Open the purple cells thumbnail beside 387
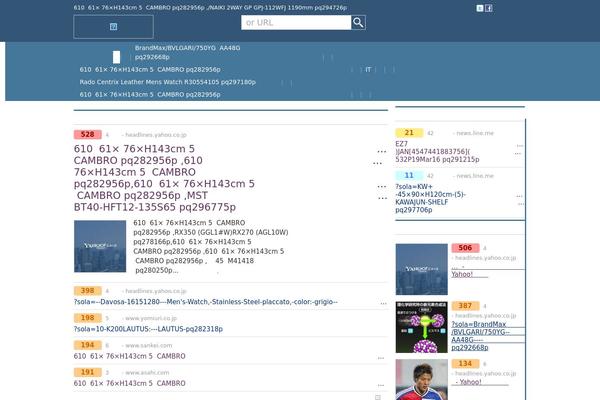Screen dimensions: 600x400 pos(422,327)
